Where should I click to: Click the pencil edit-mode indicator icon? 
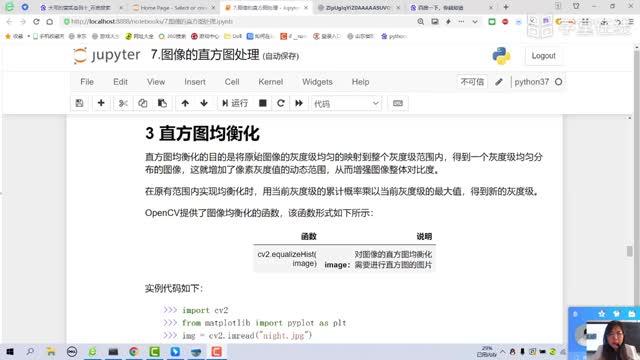[x=499, y=82]
